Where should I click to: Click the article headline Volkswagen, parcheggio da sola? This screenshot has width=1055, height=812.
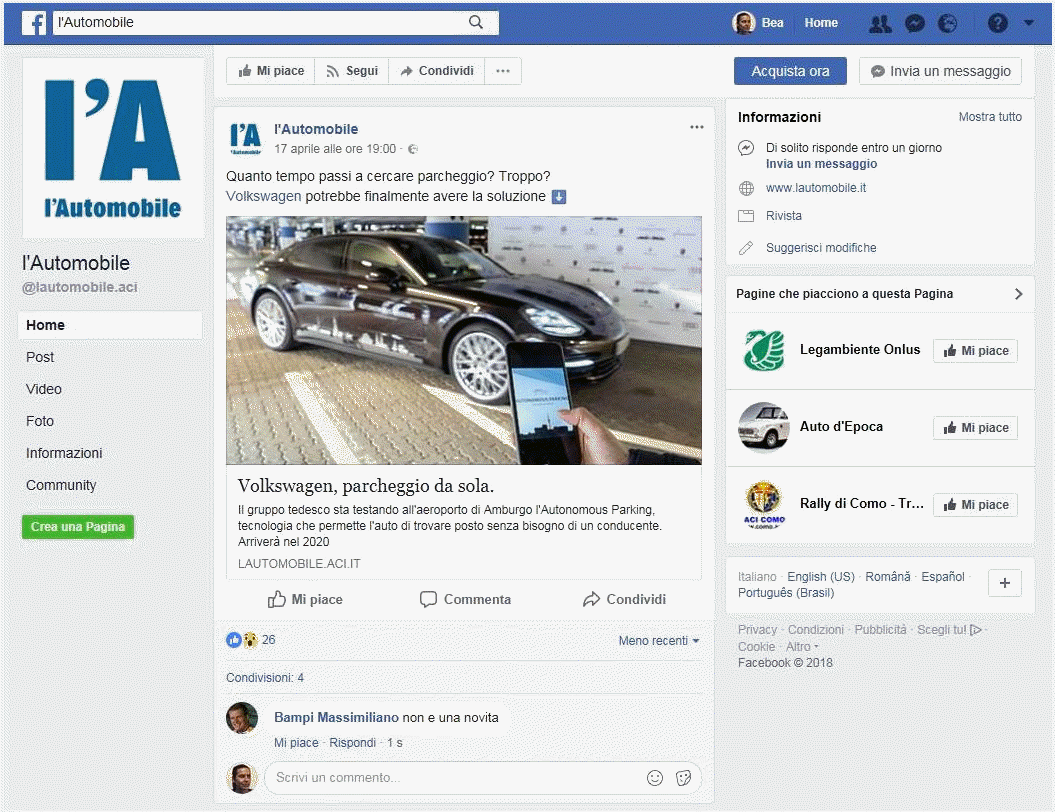[x=365, y=486]
